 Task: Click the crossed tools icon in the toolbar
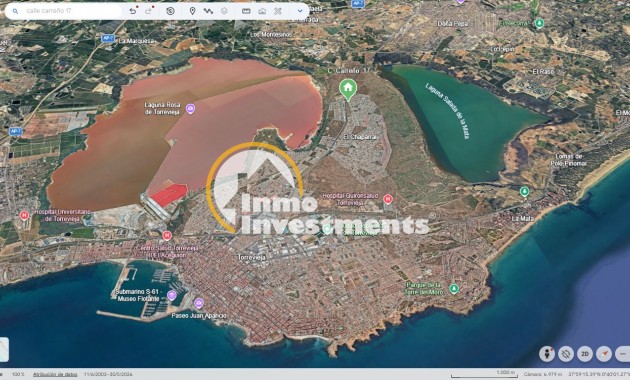coord(278,11)
